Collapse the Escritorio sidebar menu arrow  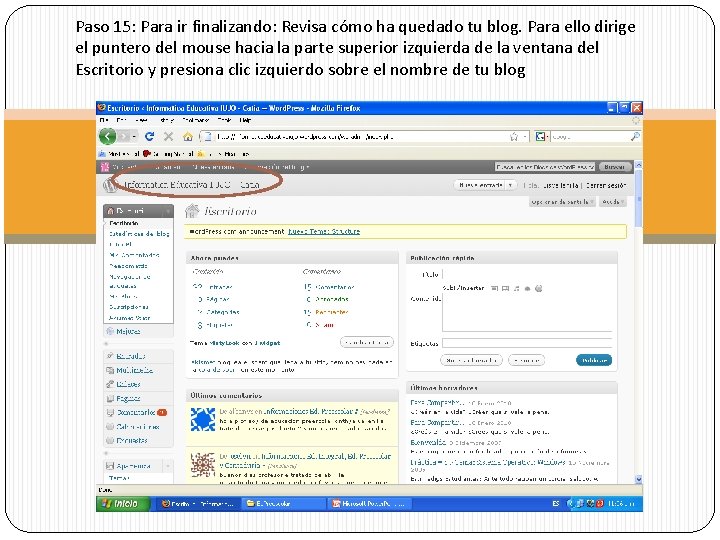[x=168, y=211]
